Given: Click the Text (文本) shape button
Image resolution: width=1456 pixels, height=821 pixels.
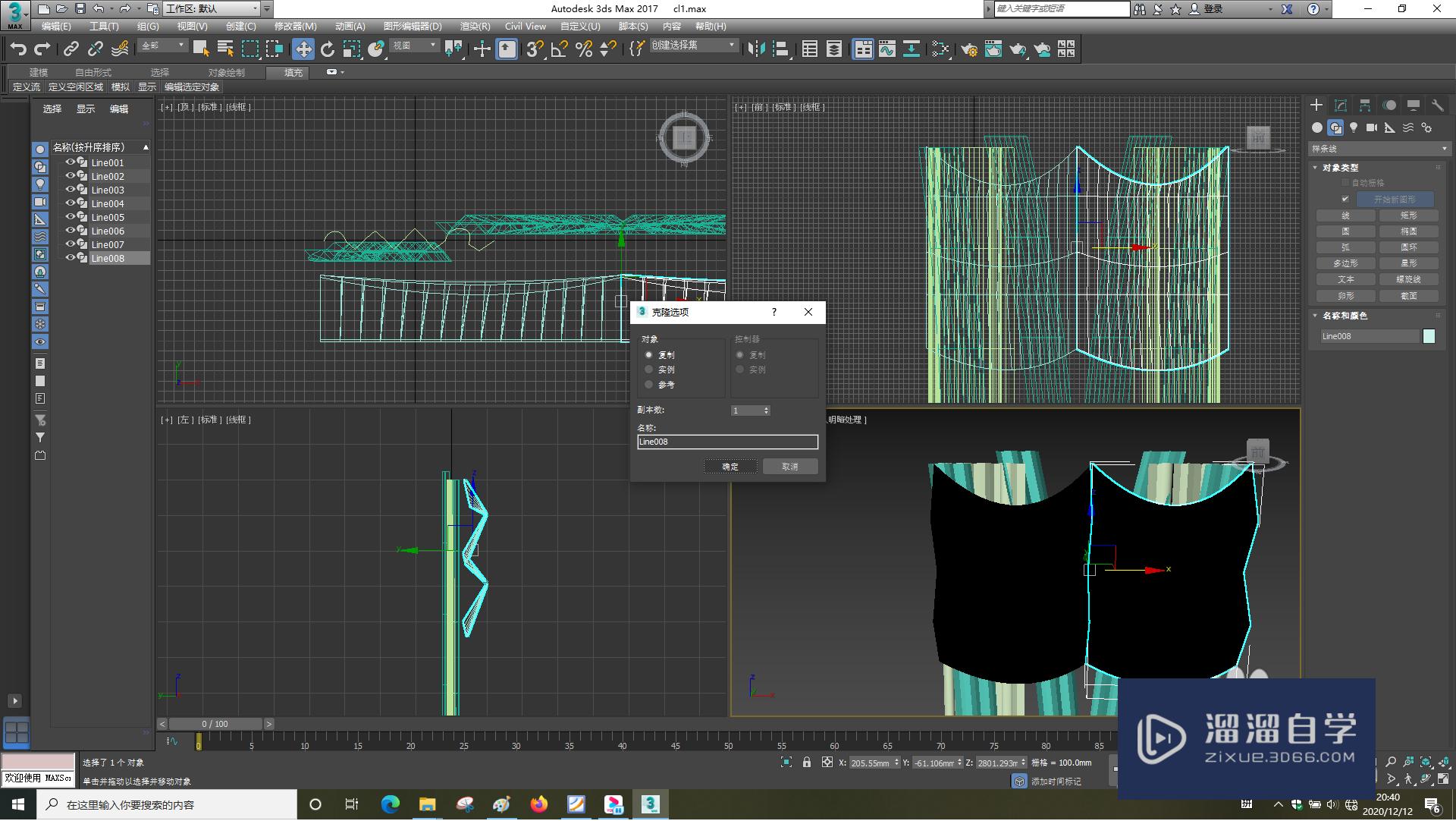Looking at the screenshot, I should click(1346, 279).
